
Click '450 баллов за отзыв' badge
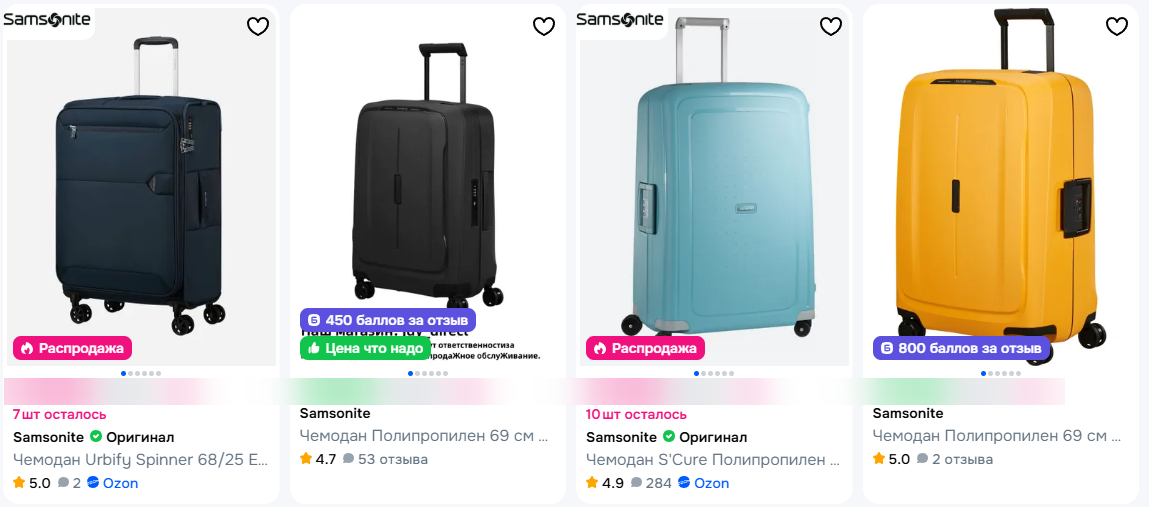tap(388, 320)
